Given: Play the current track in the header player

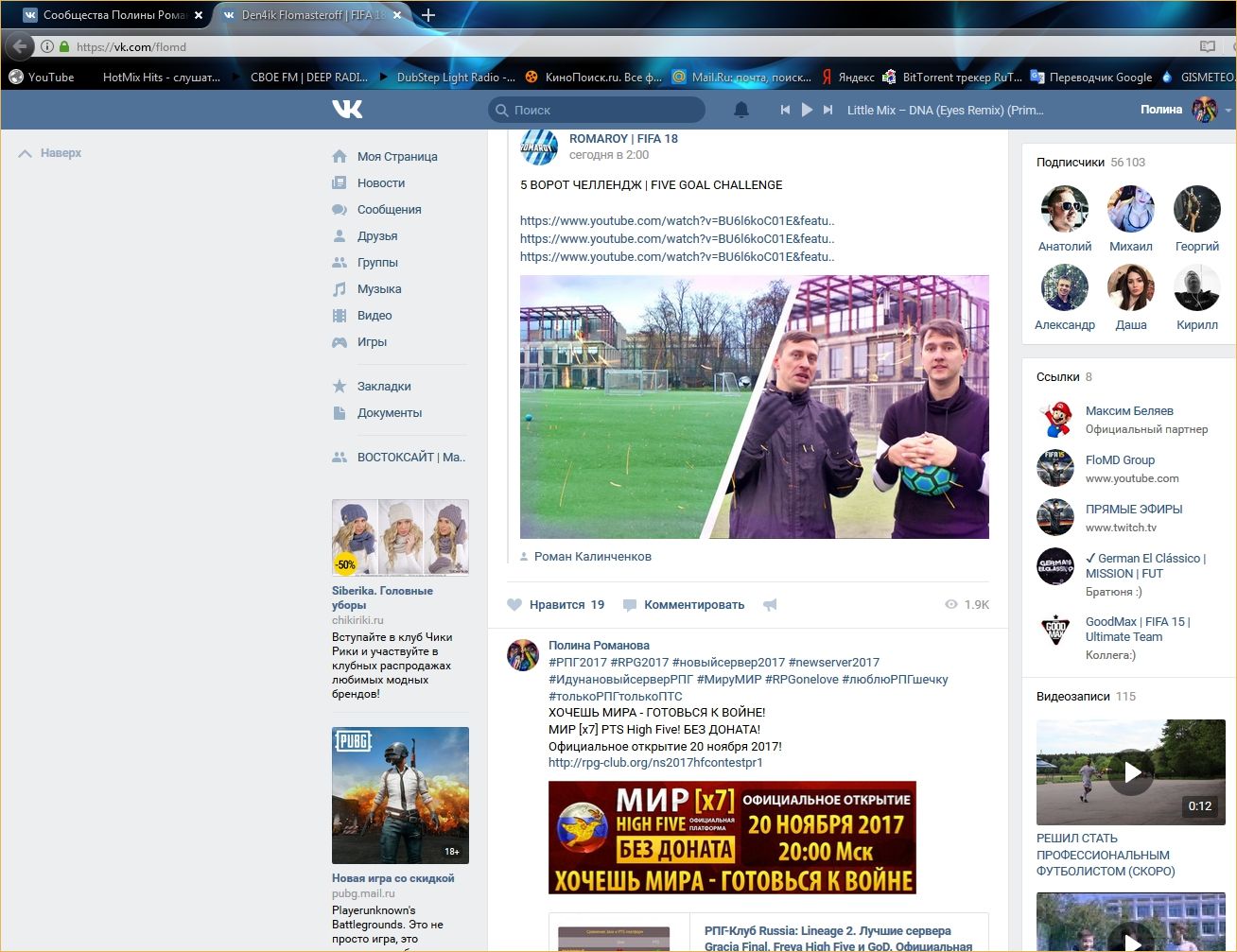Looking at the screenshot, I should pyautogui.click(x=807, y=110).
